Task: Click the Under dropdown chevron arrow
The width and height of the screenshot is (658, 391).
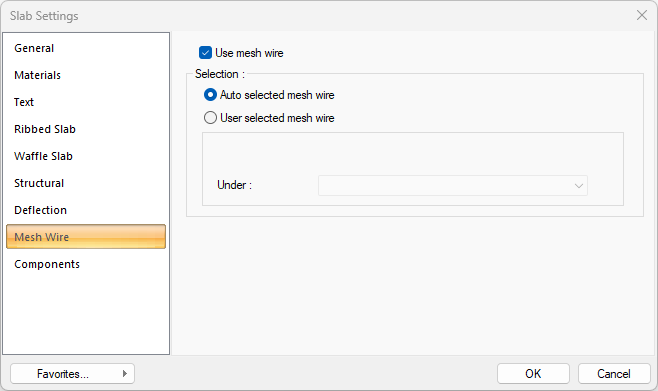Action: pyautogui.click(x=579, y=186)
